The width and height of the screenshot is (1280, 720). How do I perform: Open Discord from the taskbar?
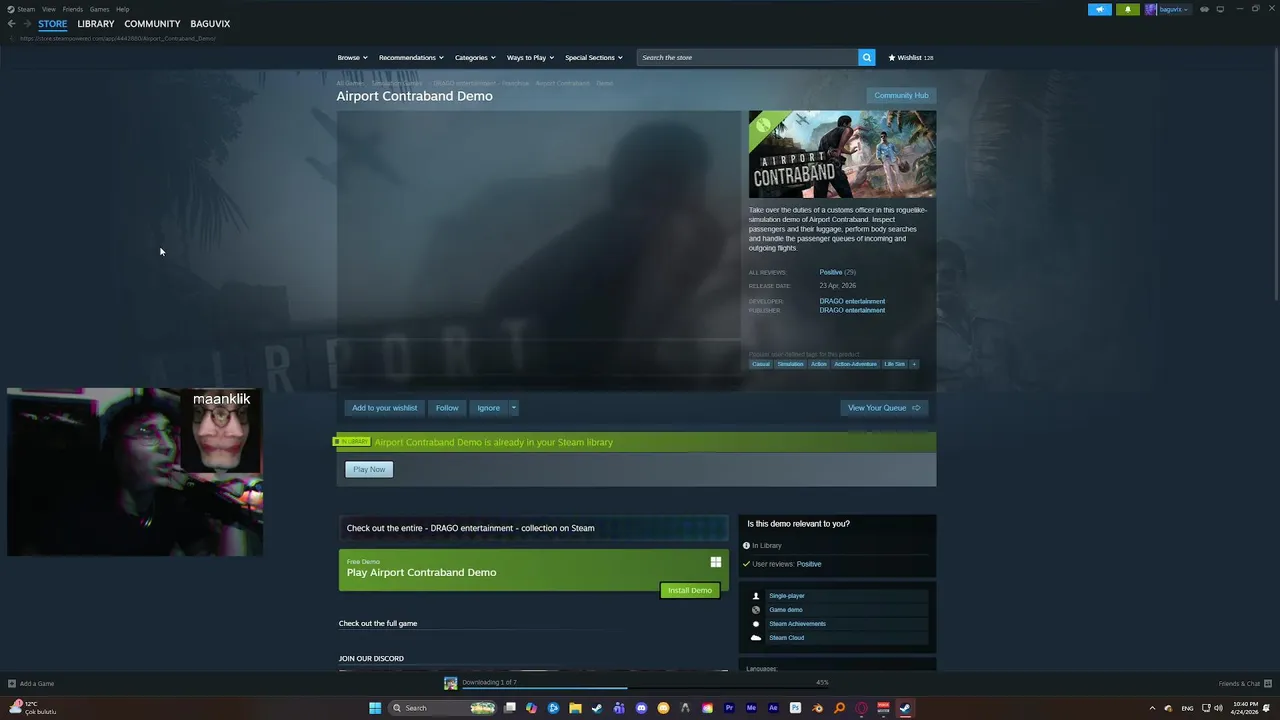click(x=641, y=708)
